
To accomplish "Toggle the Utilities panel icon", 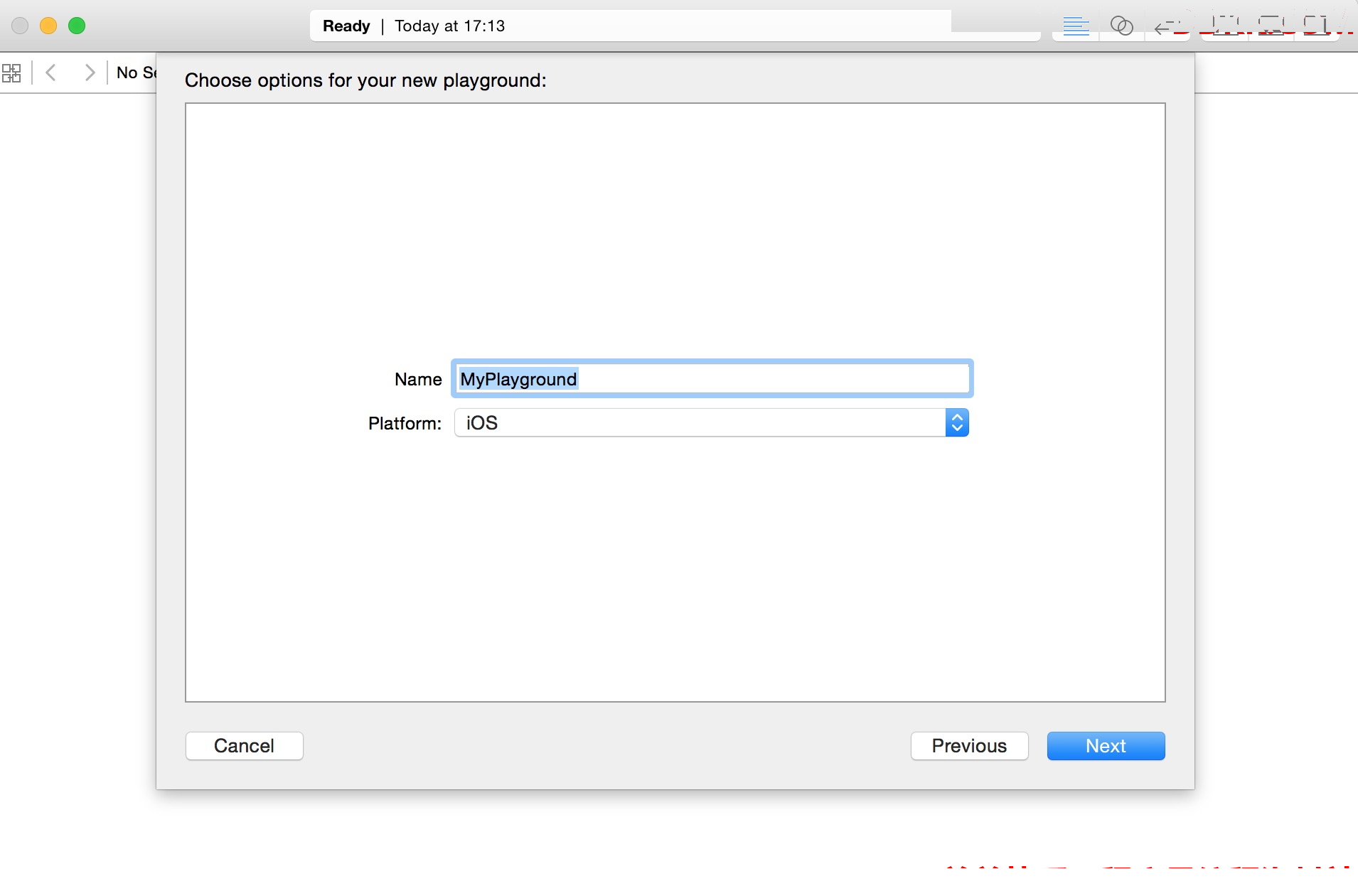I will point(1316,26).
